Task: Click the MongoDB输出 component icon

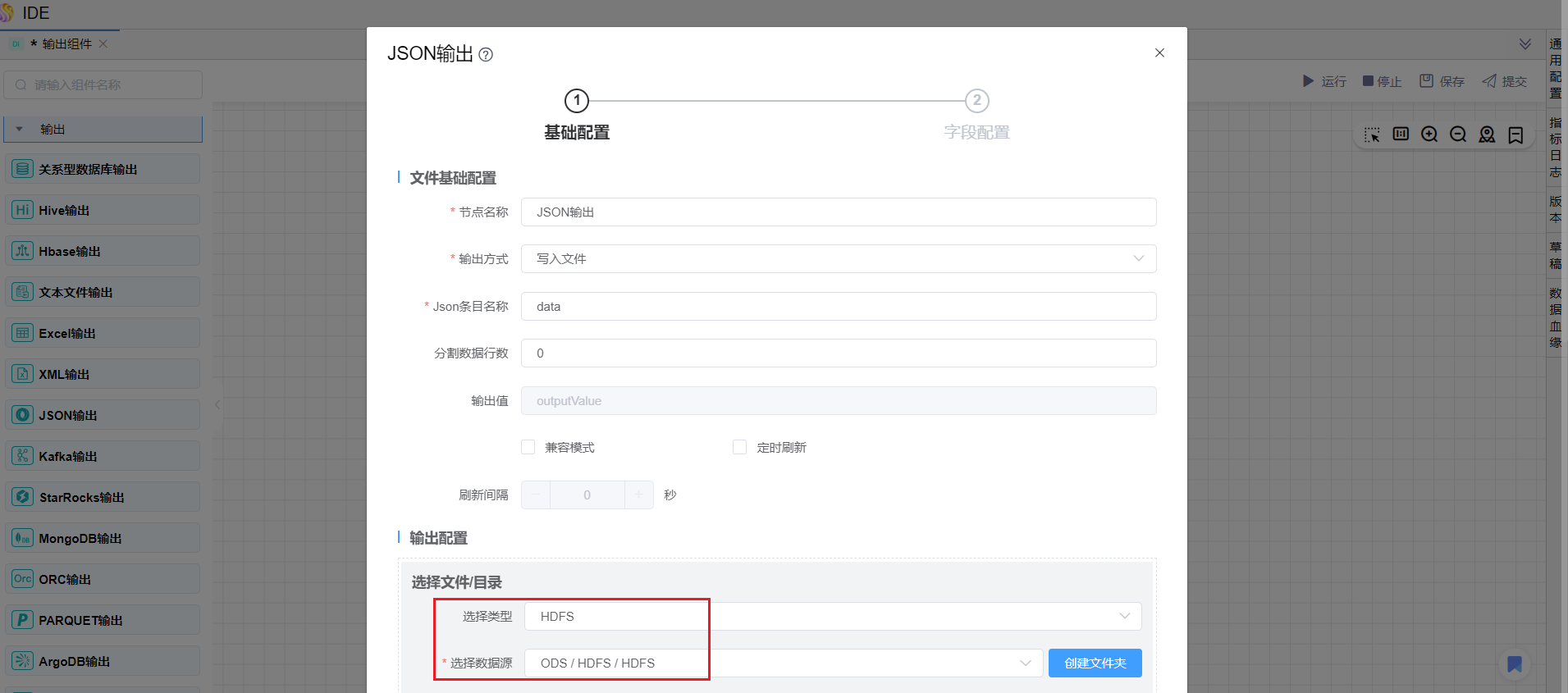Action: [x=23, y=538]
